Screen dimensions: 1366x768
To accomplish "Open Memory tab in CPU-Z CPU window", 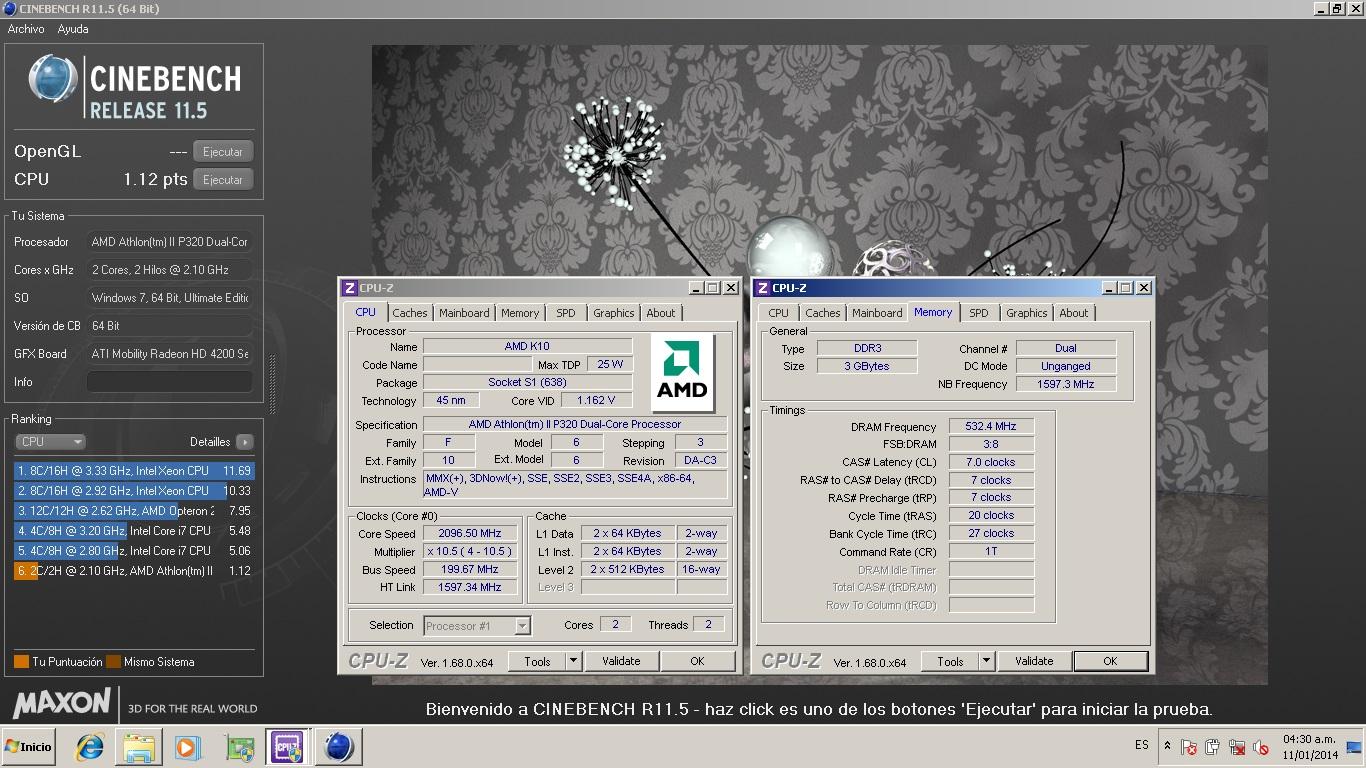I will click(520, 313).
